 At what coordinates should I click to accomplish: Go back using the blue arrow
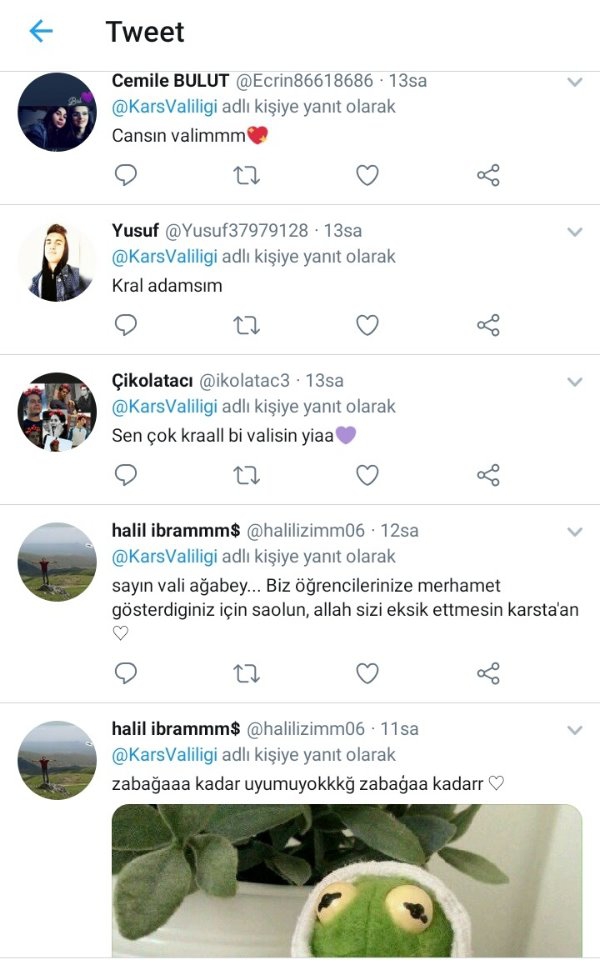[x=41, y=30]
